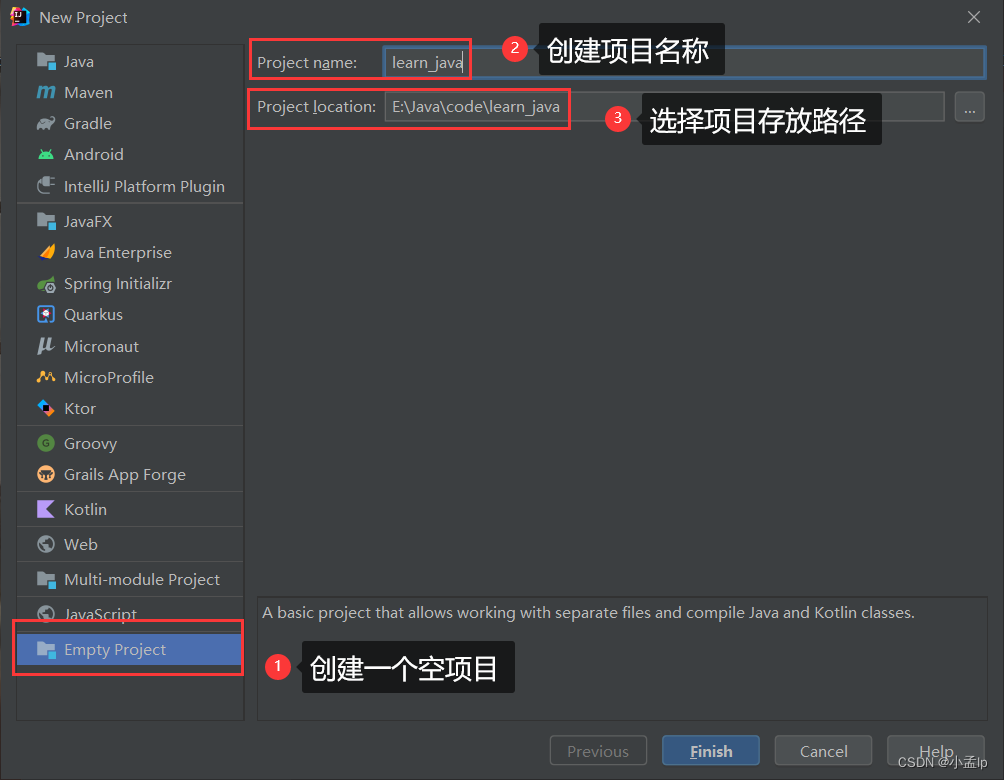Select MicroProfile from the list
1004x780 pixels.
109,377
